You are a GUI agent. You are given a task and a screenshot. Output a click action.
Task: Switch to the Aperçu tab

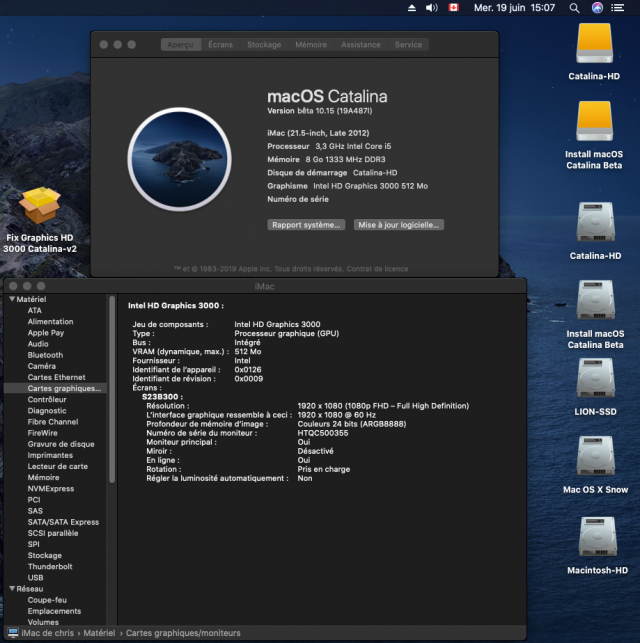tap(180, 45)
